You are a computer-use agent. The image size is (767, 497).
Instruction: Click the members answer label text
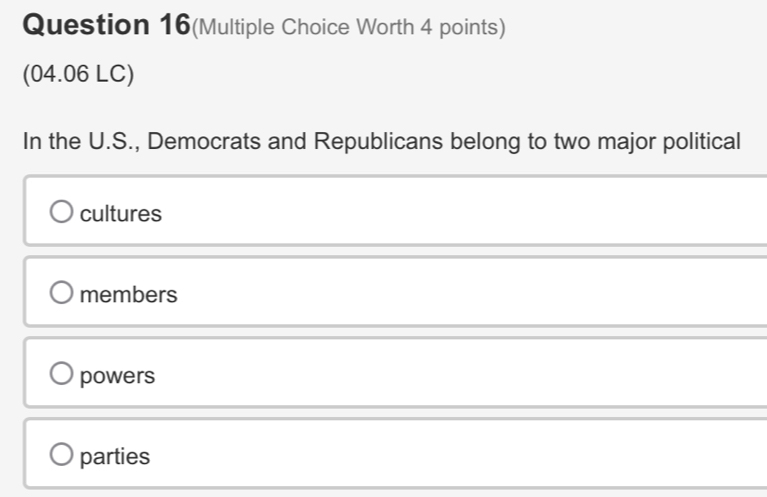tap(129, 295)
